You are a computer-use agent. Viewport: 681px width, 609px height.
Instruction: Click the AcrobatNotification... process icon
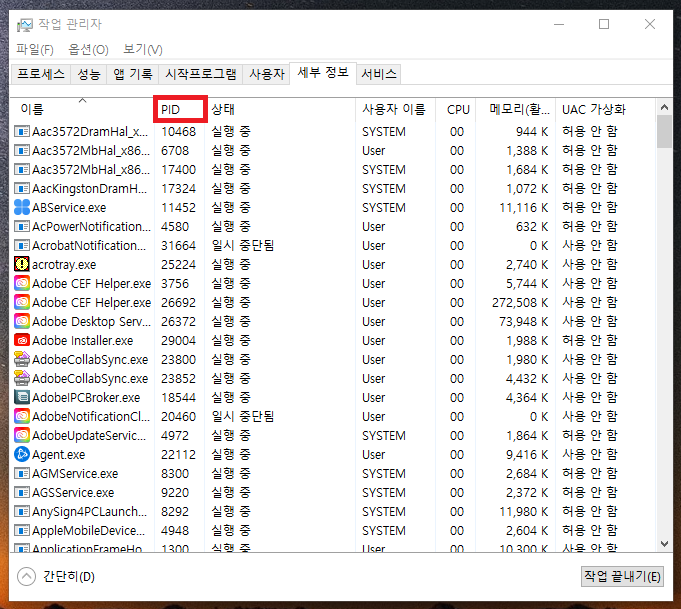(22, 245)
